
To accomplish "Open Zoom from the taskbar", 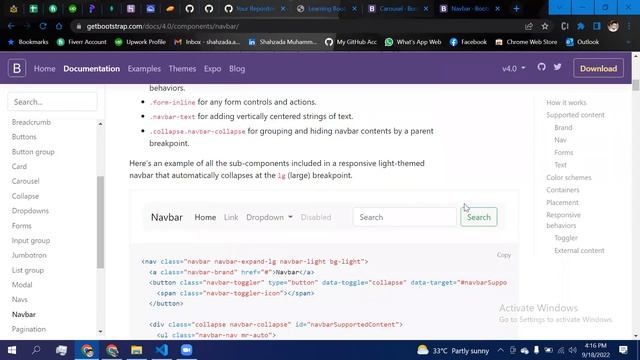I will tap(186, 350).
